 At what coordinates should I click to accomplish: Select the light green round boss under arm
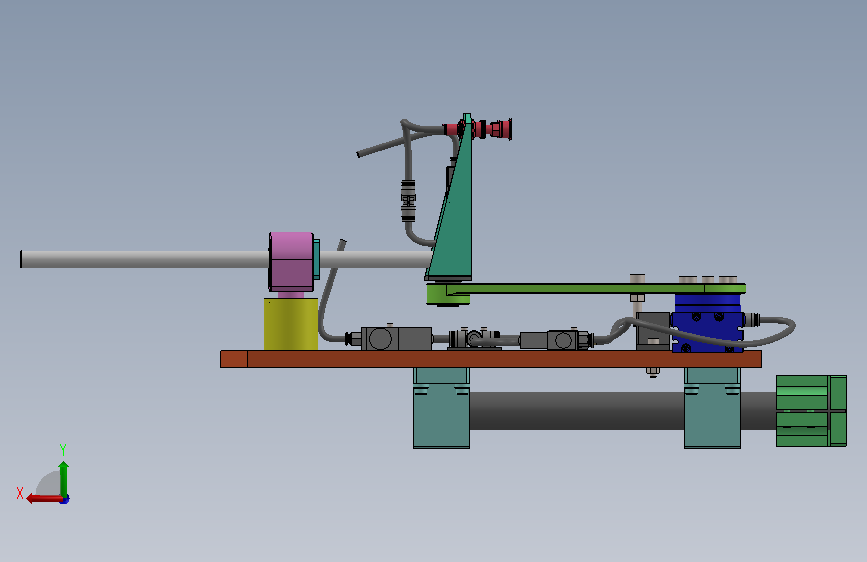448,295
